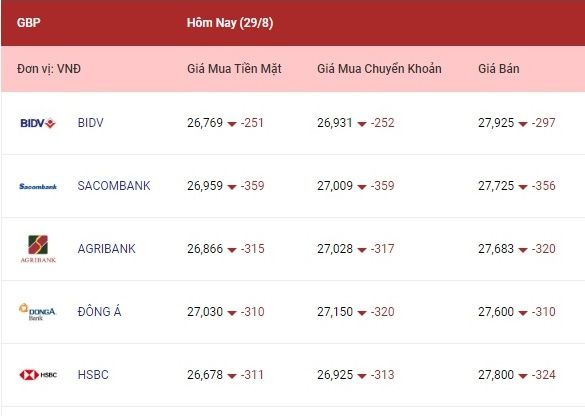This screenshot has width=585, height=416.
Task: Click the Giá Bán column header
Action: tap(498, 69)
